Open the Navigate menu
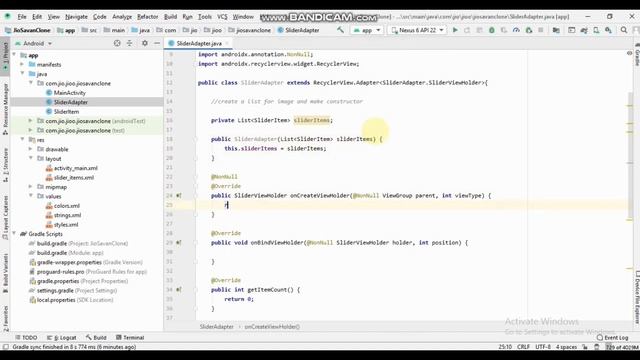 point(76,17)
